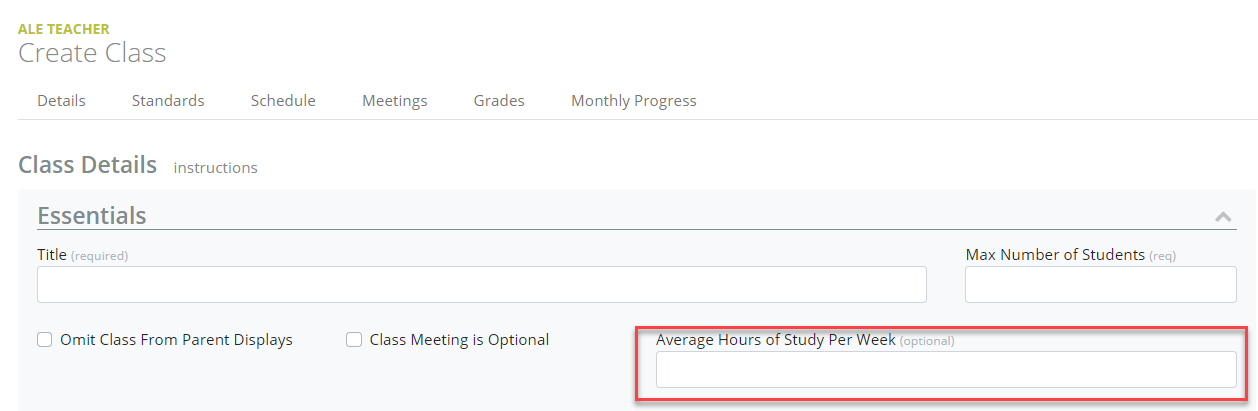The width and height of the screenshot is (1258, 411).
Task: Focus the Title text field
Action: click(481, 285)
